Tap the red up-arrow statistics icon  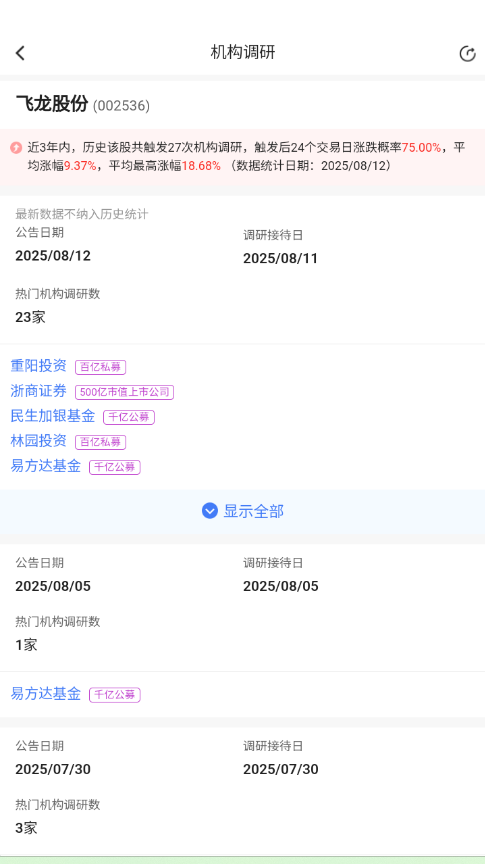coord(16,148)
